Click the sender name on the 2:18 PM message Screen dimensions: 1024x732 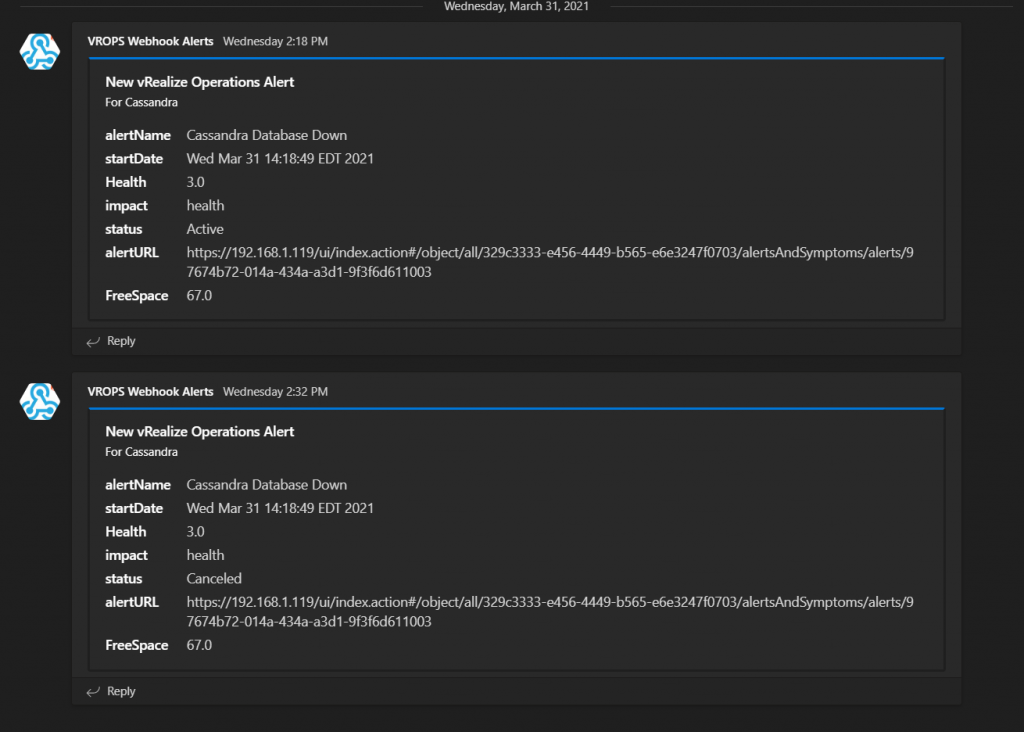point(150,41)
